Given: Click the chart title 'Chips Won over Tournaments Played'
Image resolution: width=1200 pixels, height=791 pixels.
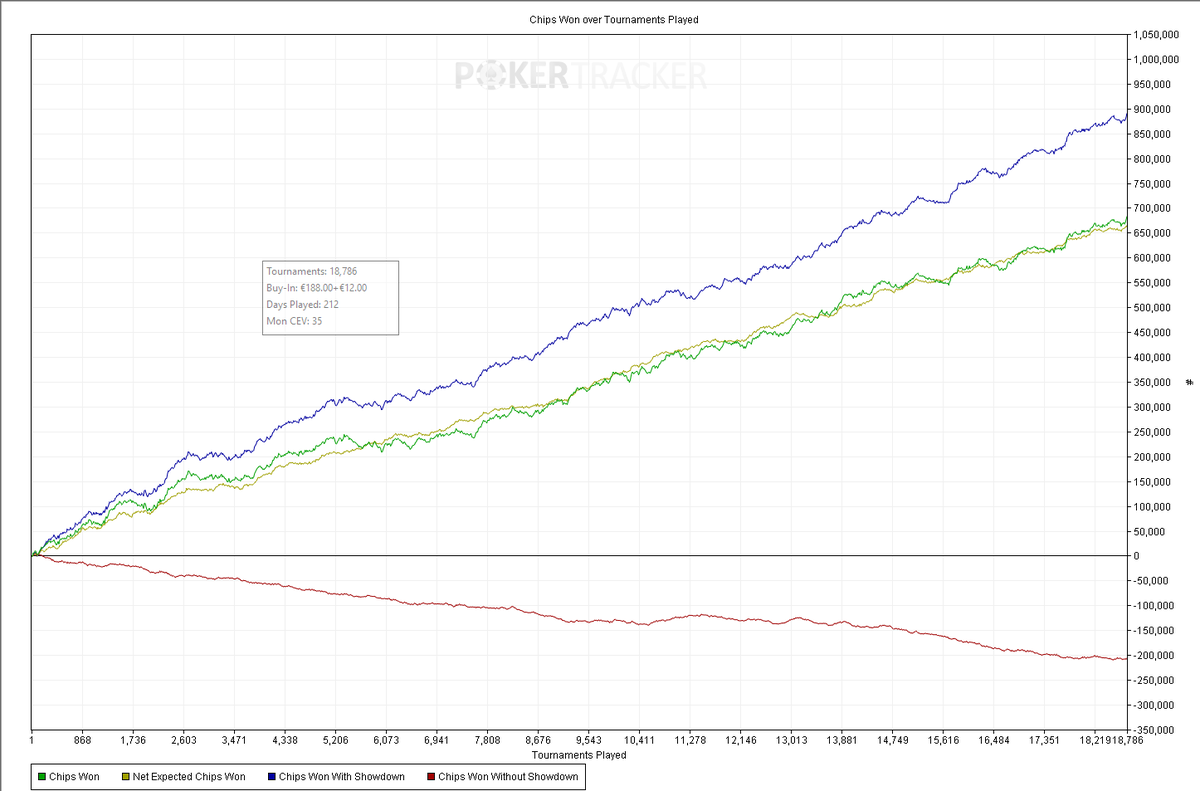Looking at the screenshot, I should coord(613,19).
